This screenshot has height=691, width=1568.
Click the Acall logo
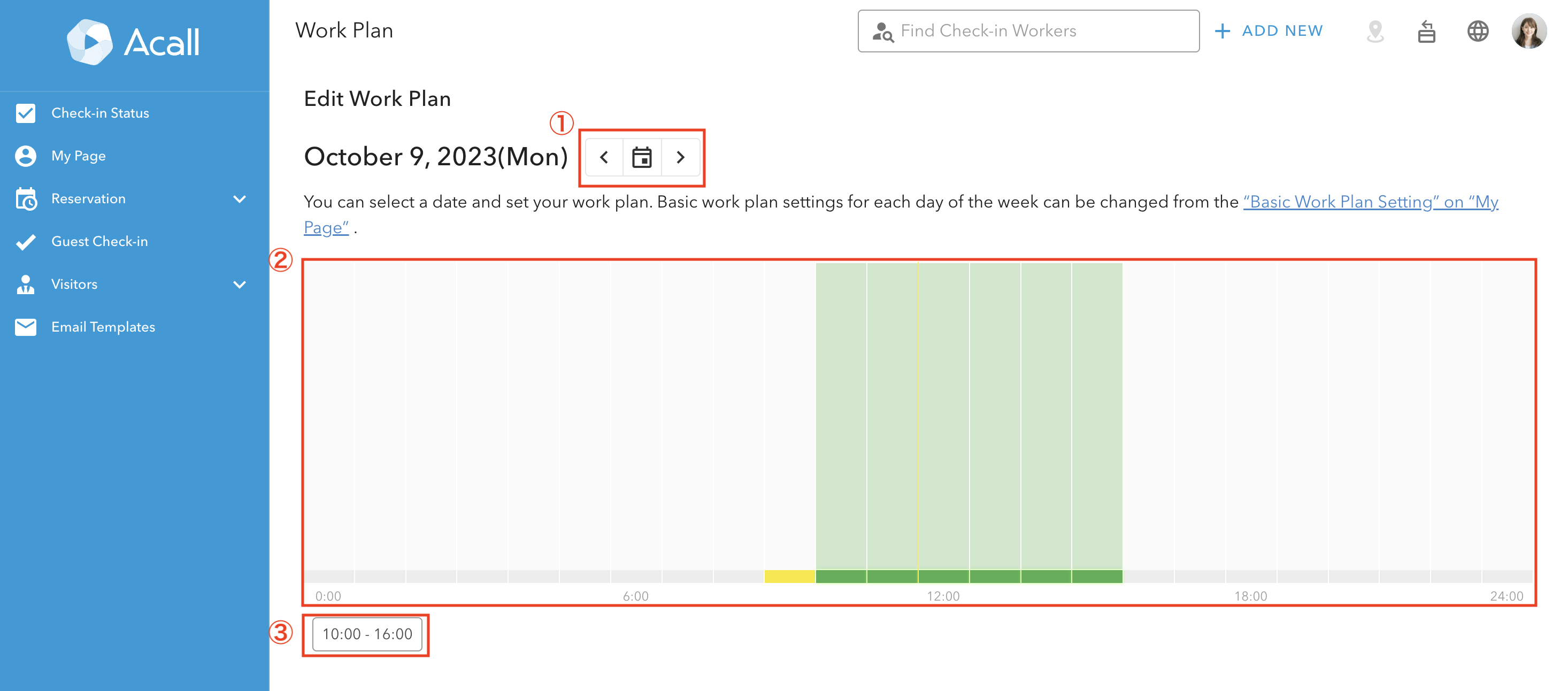click(133, 41)
